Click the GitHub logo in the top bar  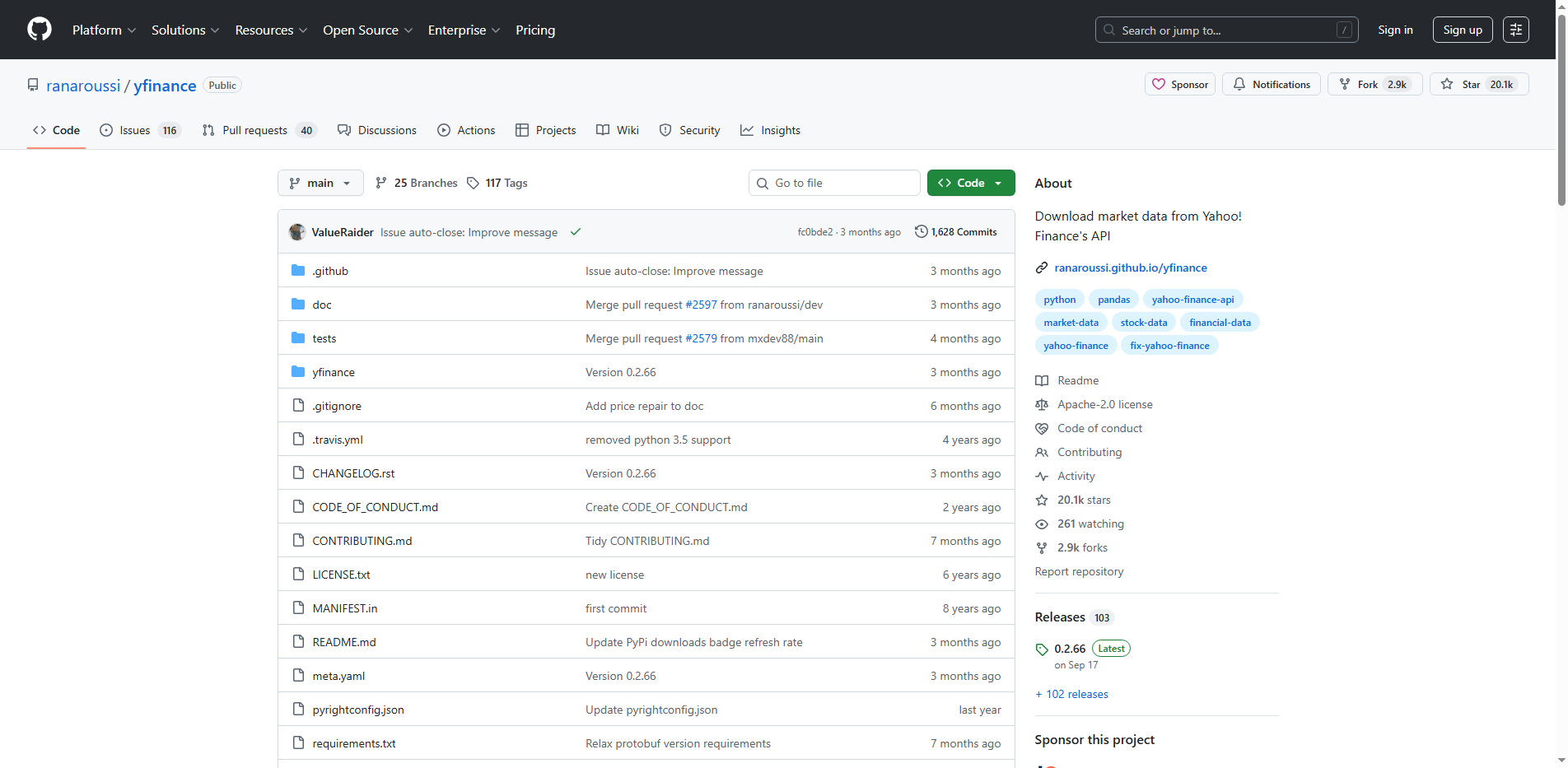coord(39,29)
